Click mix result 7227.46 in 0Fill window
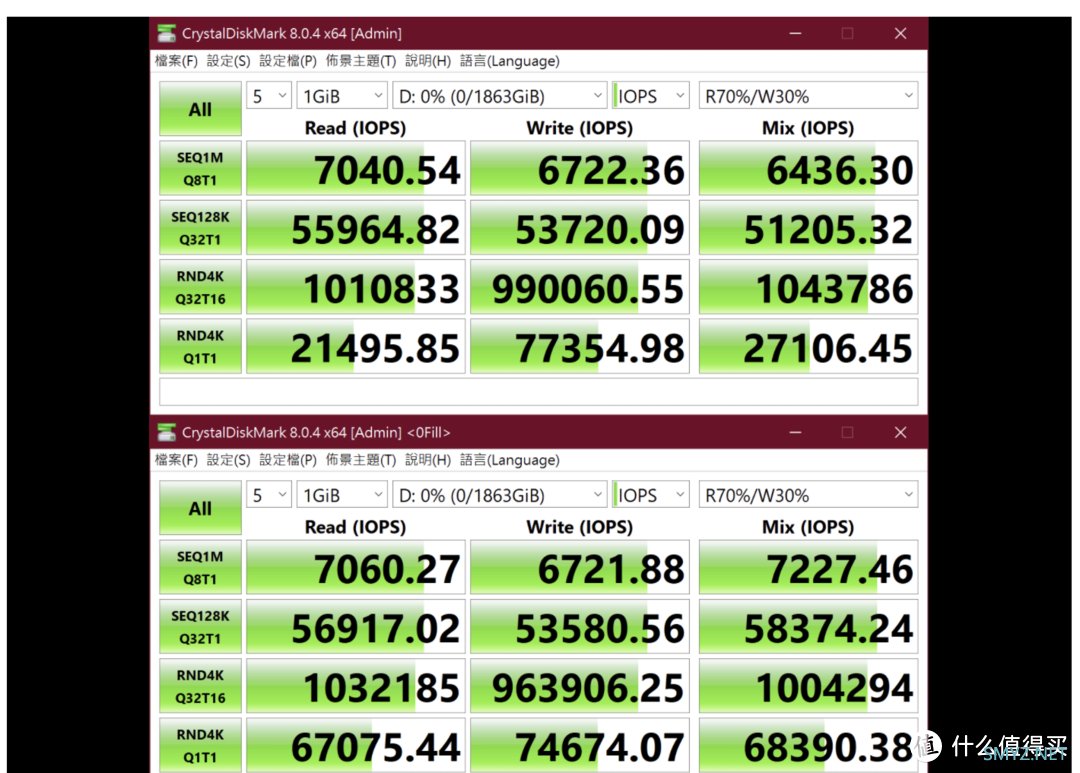The image size is (1080, 773). tap(809, 567)
